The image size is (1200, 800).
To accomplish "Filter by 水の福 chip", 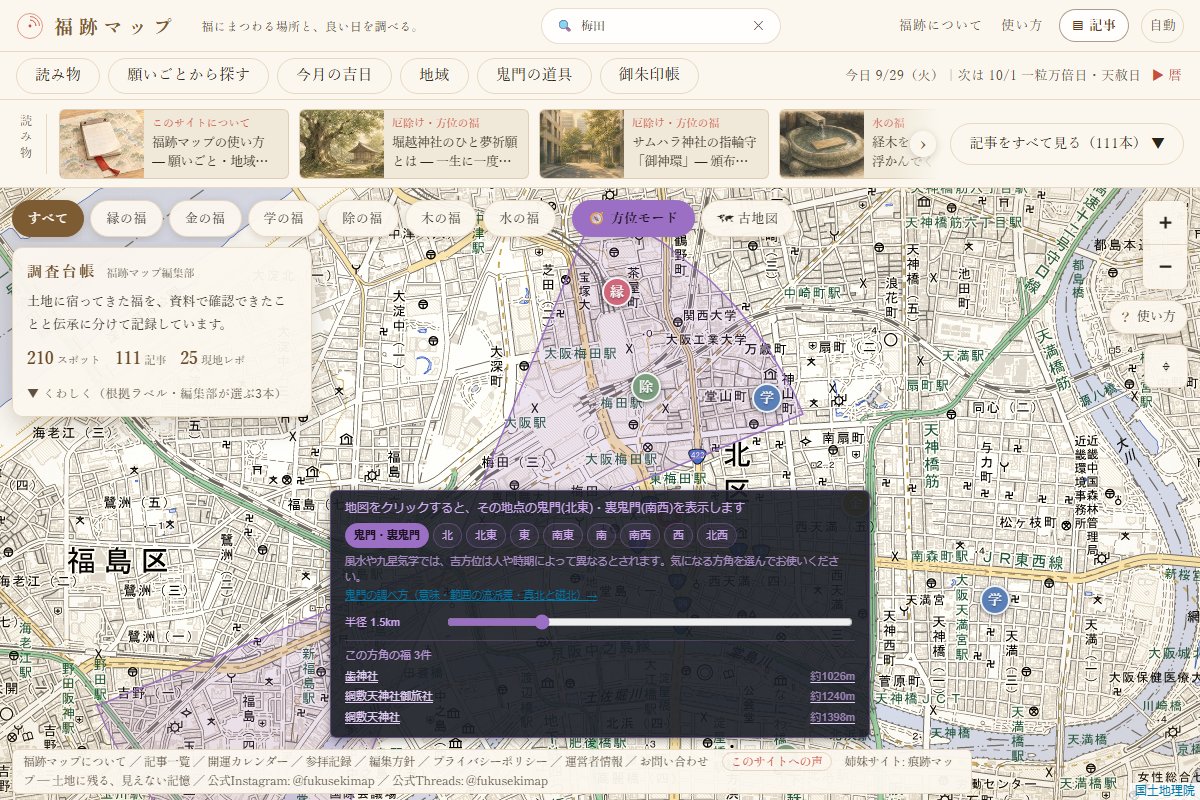I will [519, 218].
